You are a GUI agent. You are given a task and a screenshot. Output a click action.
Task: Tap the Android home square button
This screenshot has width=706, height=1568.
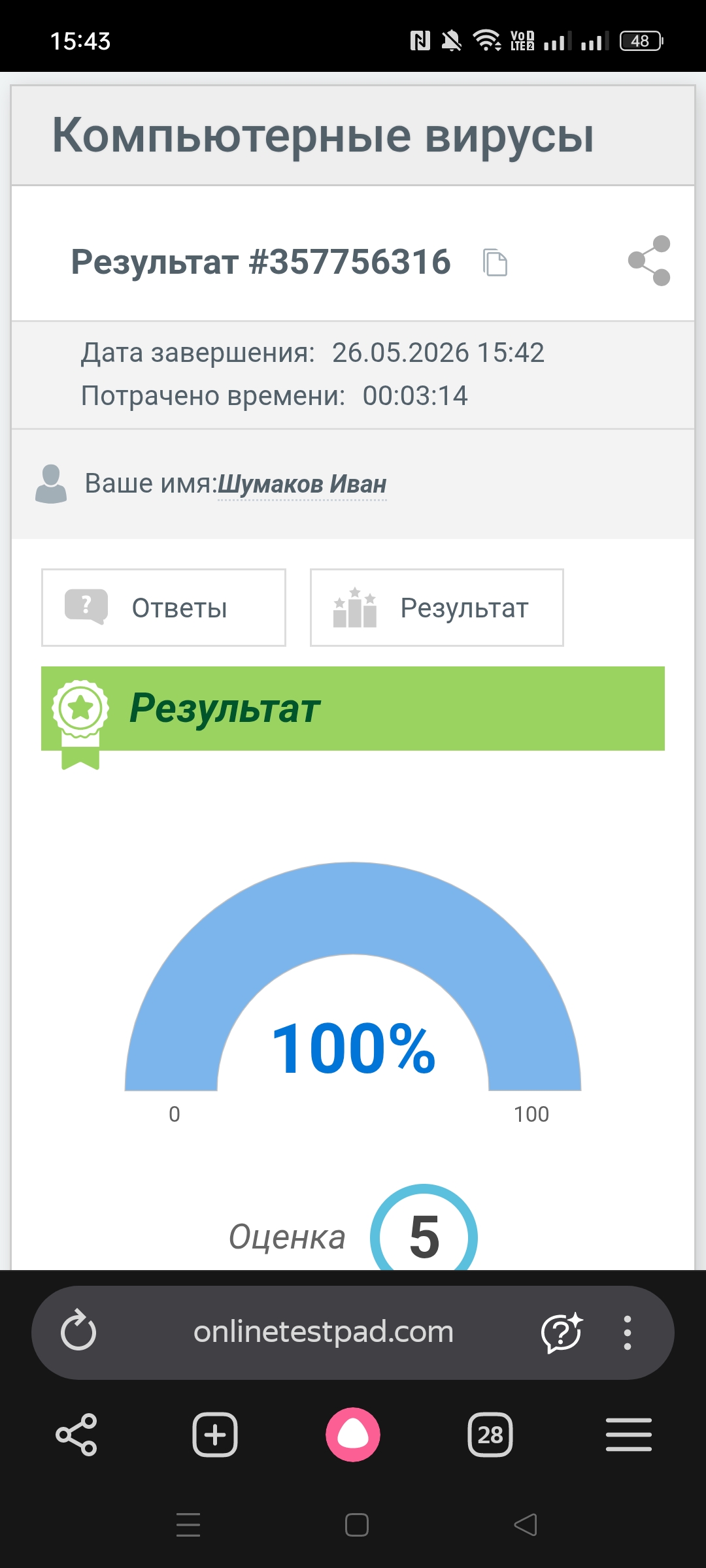(357, 1525)
